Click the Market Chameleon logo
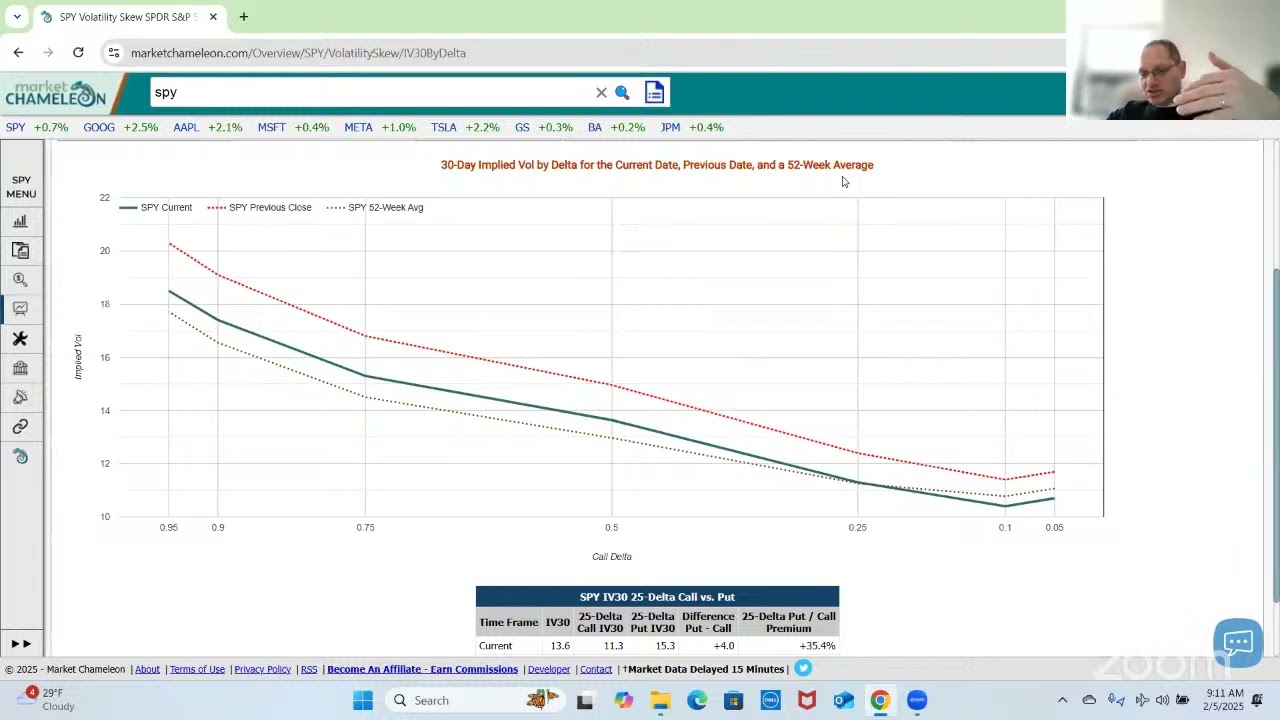The height and width of the screenshot is (720, 1280). [x=55, y=94]
